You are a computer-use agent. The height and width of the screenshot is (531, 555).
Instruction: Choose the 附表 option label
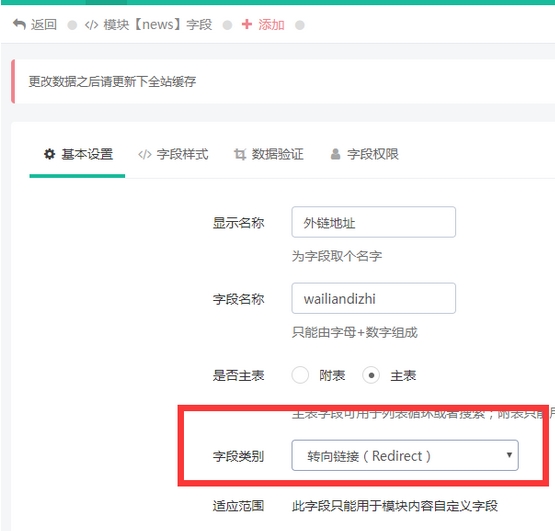pos(332,375)
